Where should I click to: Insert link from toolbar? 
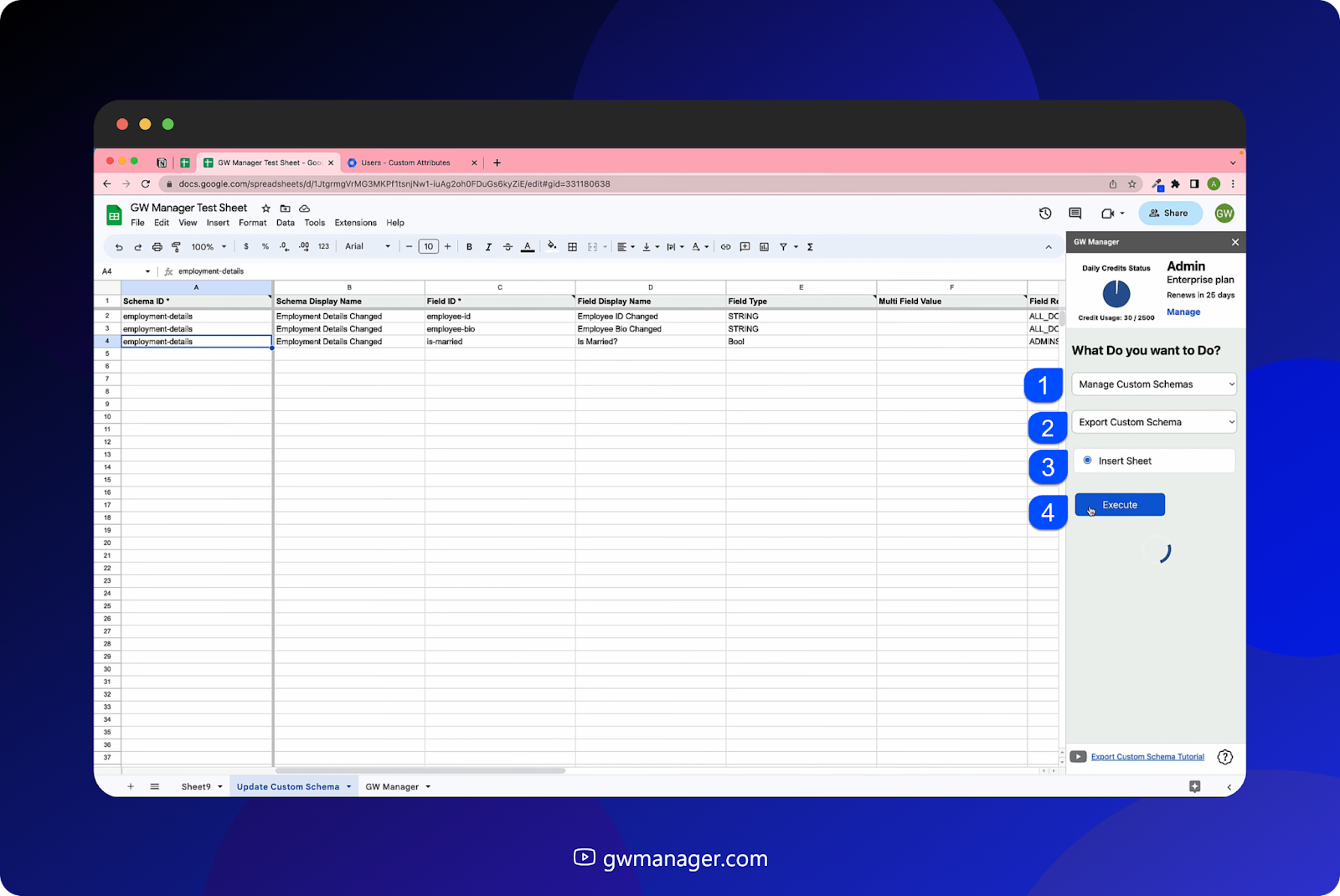[x=725, y=247]
